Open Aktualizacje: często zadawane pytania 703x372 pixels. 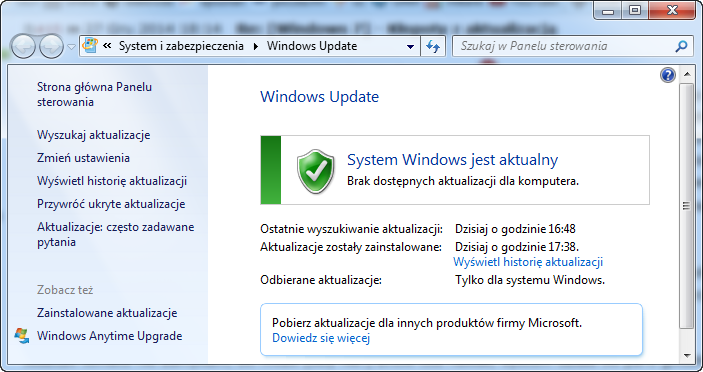(x=116, y=234)
